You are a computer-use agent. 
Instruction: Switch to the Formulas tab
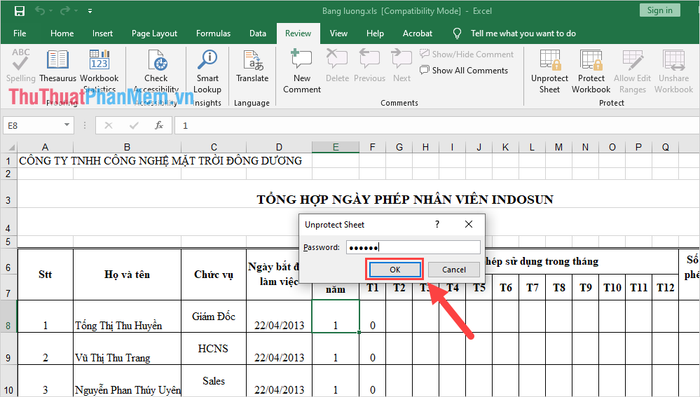213,33
